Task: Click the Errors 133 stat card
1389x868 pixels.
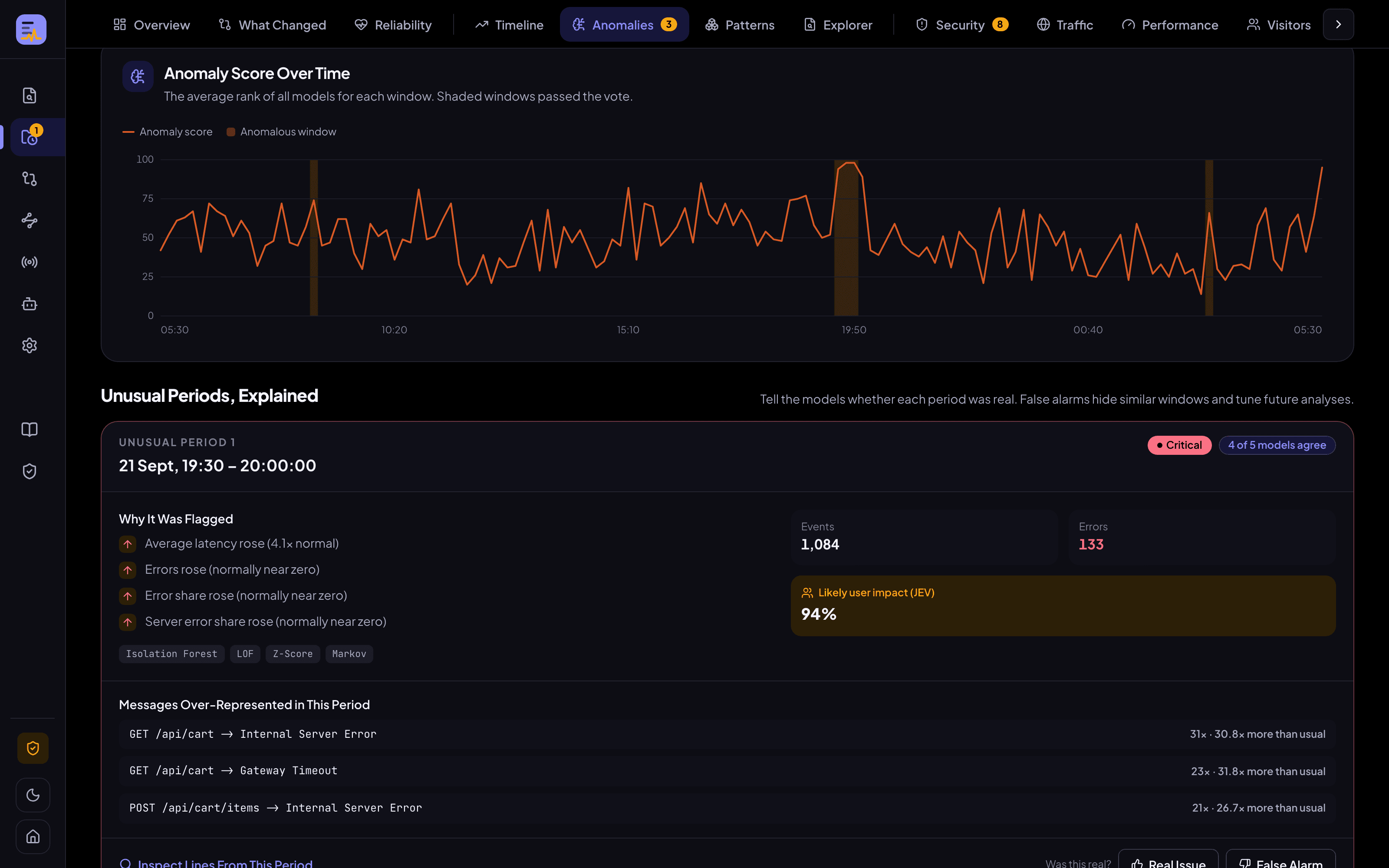Action: click(x=1202, y=537)
